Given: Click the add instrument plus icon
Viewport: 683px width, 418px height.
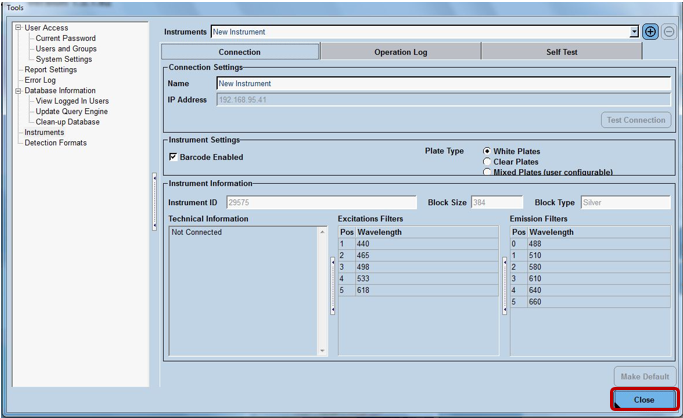Looking at the screenshot, I should coord(650,32).
